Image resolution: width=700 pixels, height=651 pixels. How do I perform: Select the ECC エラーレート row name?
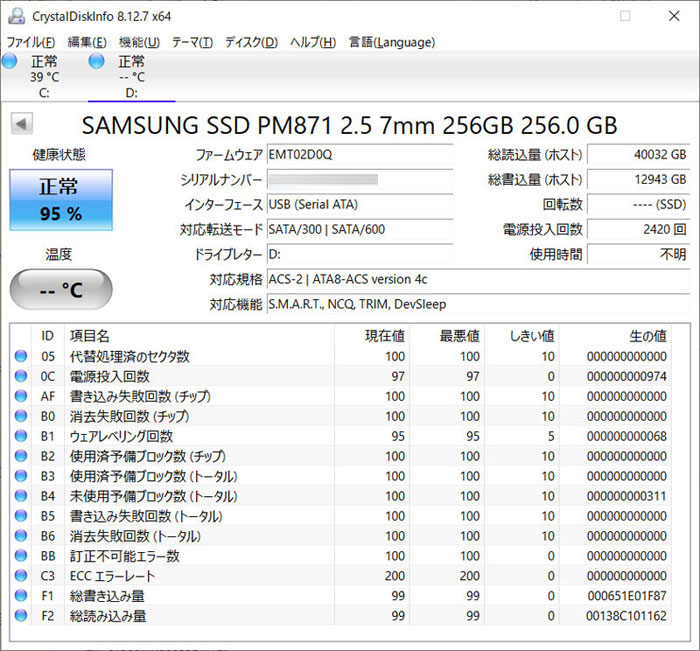(112, 576)
